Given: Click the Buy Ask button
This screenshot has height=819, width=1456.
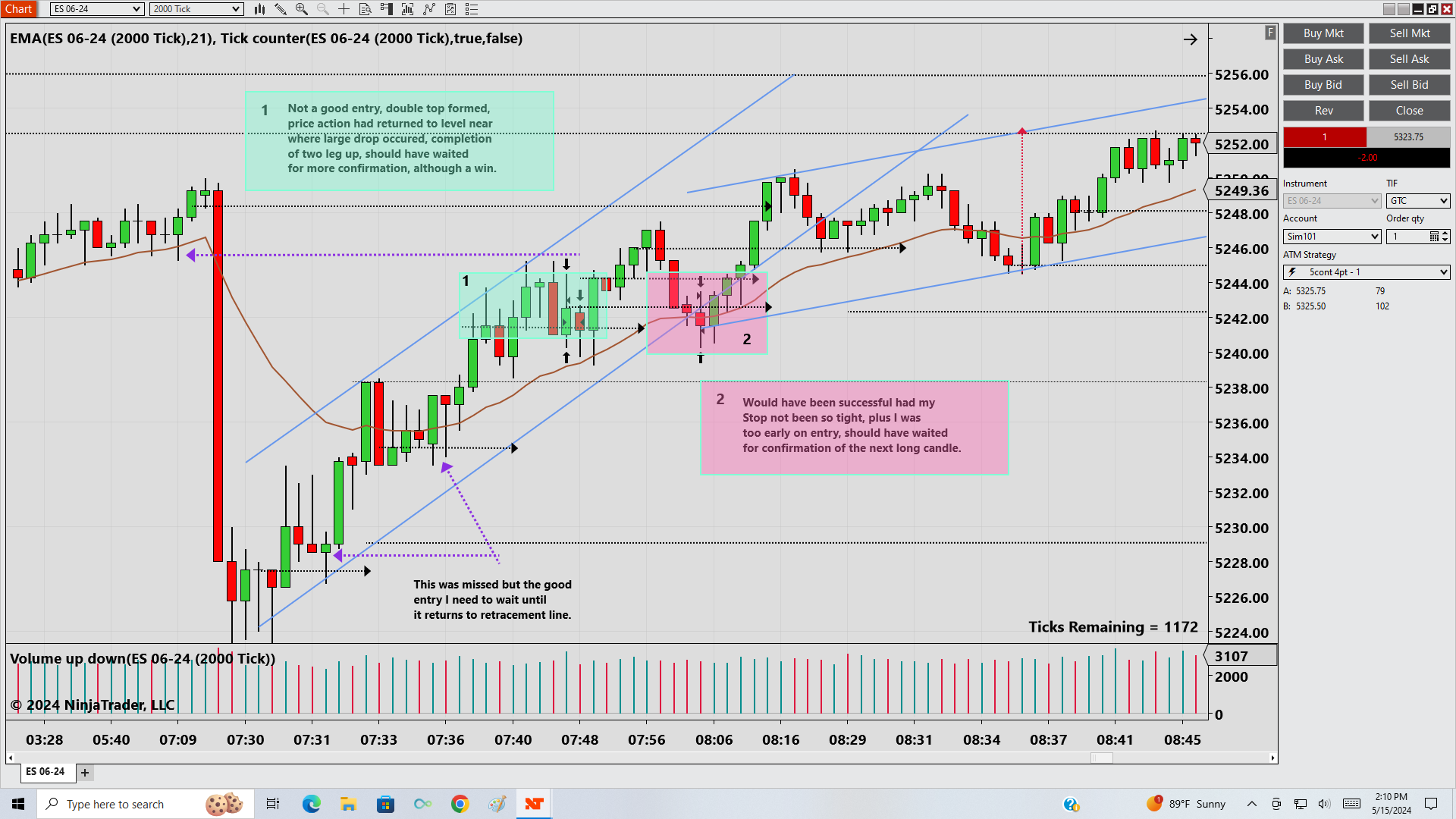Looking at the screenshot, I should click(x=1323, y=59).
